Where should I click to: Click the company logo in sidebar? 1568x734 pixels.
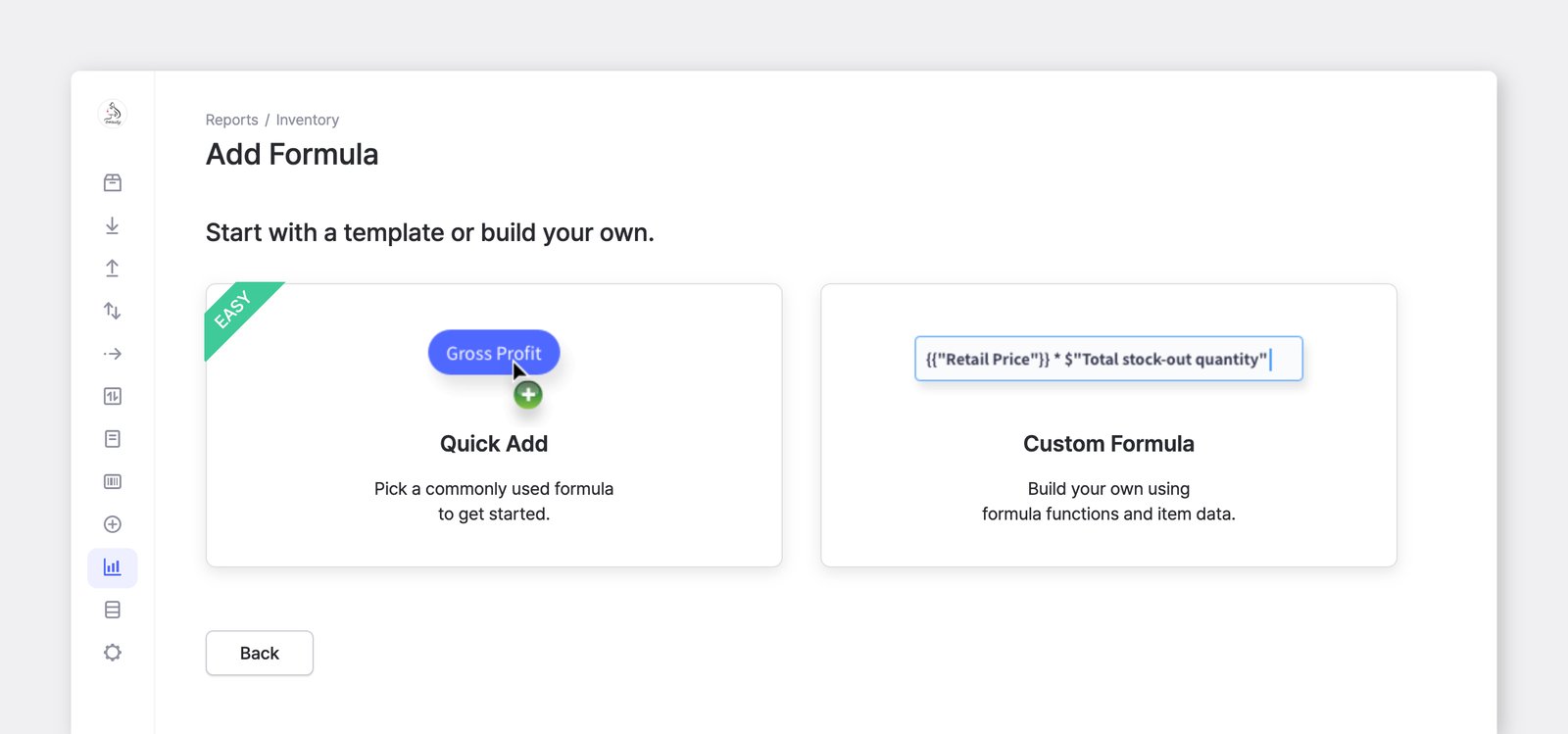point(113,114)
